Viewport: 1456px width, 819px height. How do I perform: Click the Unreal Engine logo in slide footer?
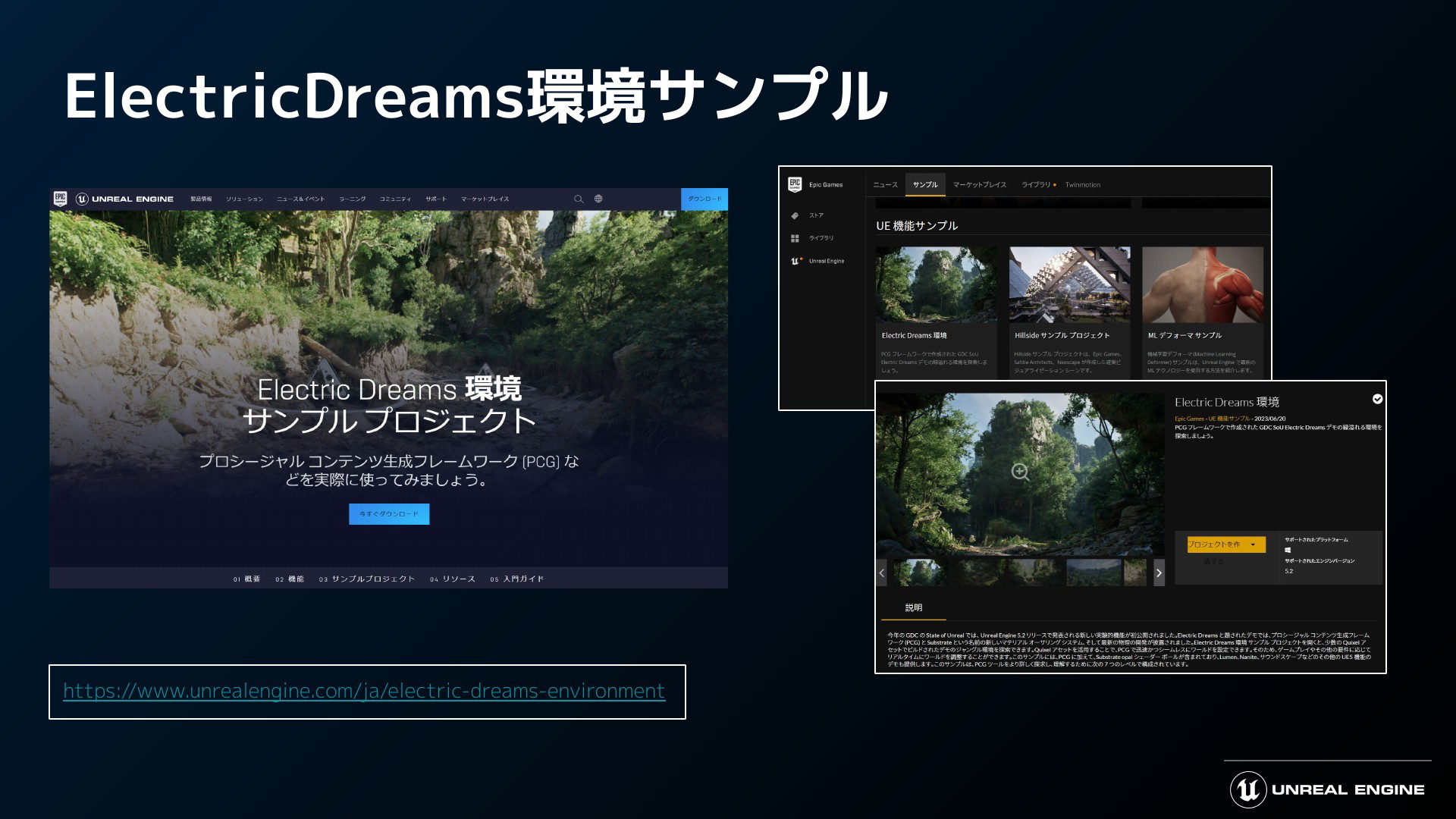click(x=1327, y=789)
